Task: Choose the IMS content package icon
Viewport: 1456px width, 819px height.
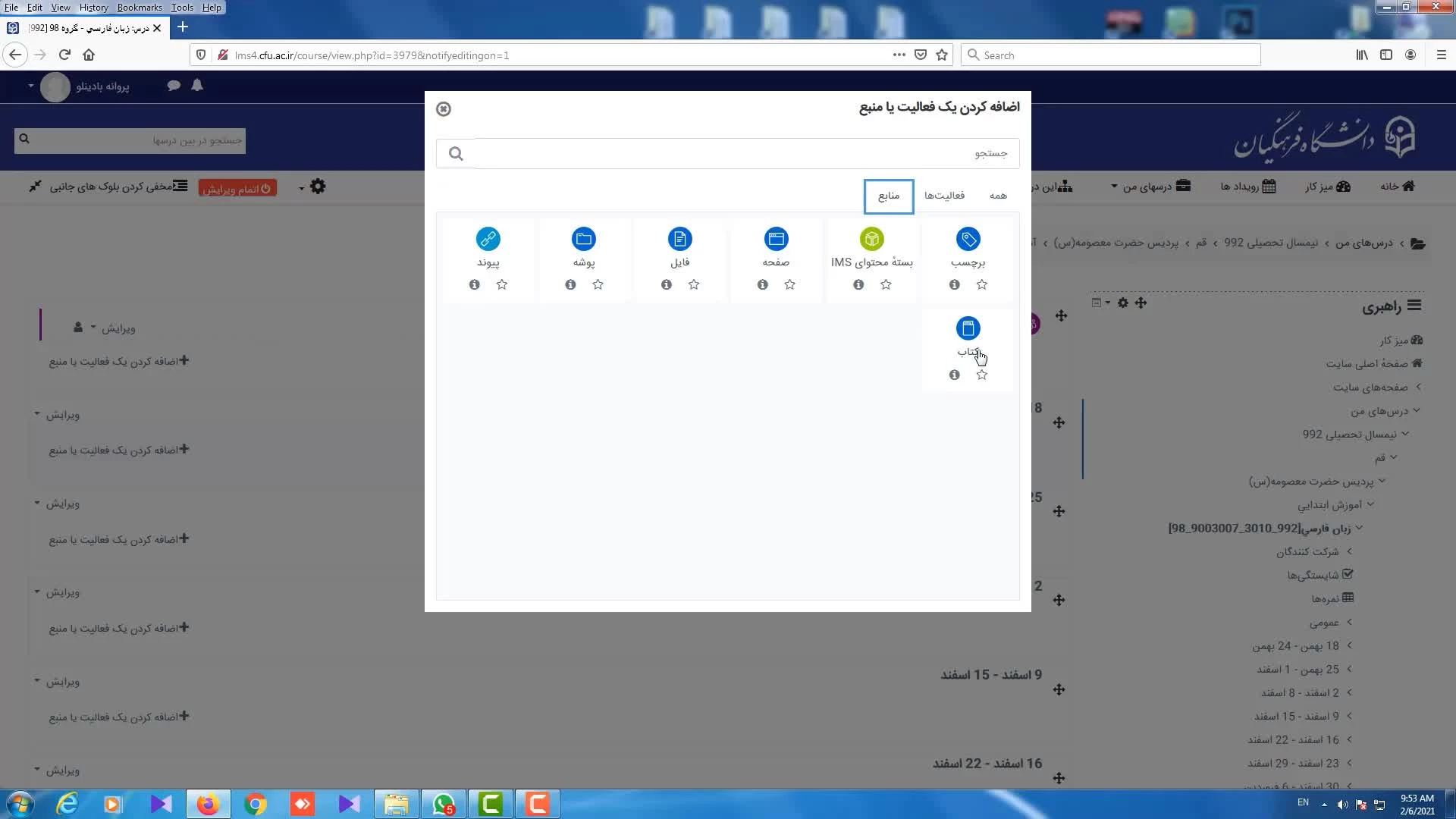Action: pos(871,240)
